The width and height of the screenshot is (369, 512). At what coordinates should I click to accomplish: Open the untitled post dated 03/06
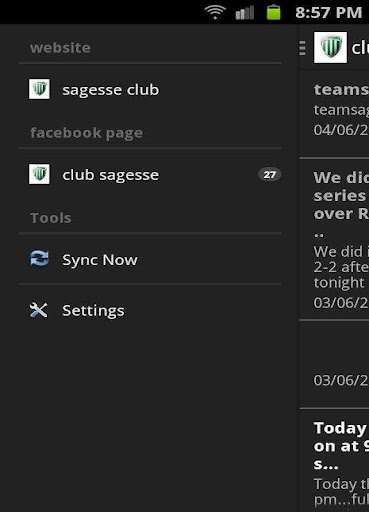click(334, 364)
